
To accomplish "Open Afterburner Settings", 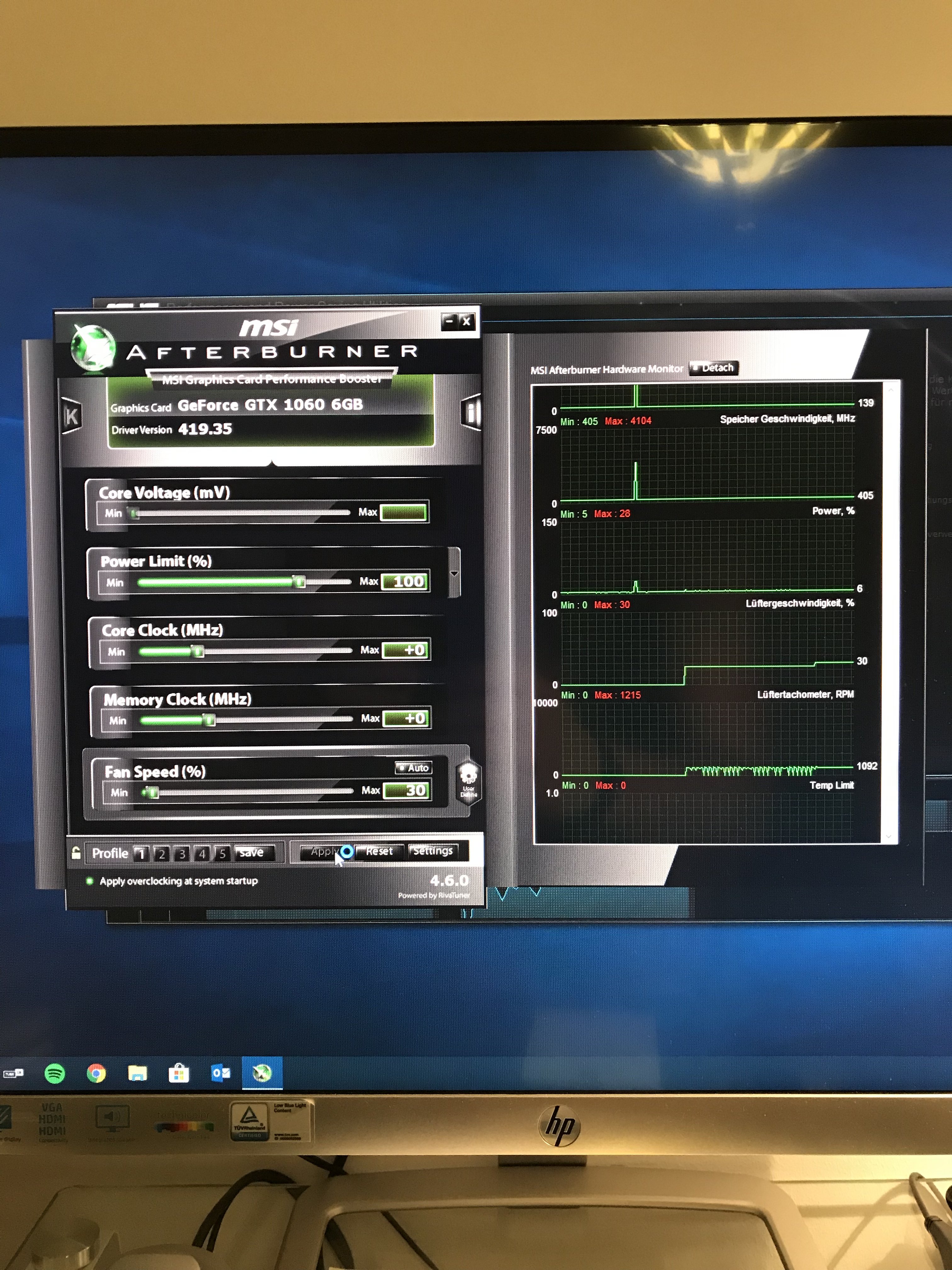I will click(x=433, y=850).
